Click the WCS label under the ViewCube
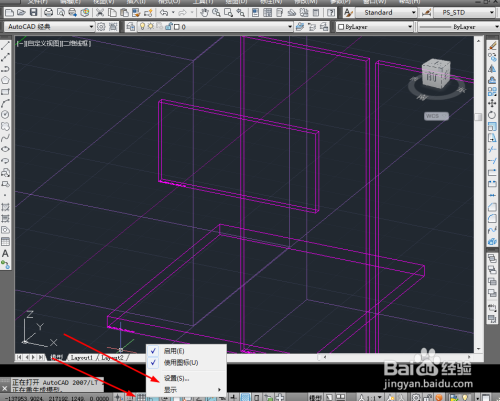500x401 pixels. click(436, 116)
